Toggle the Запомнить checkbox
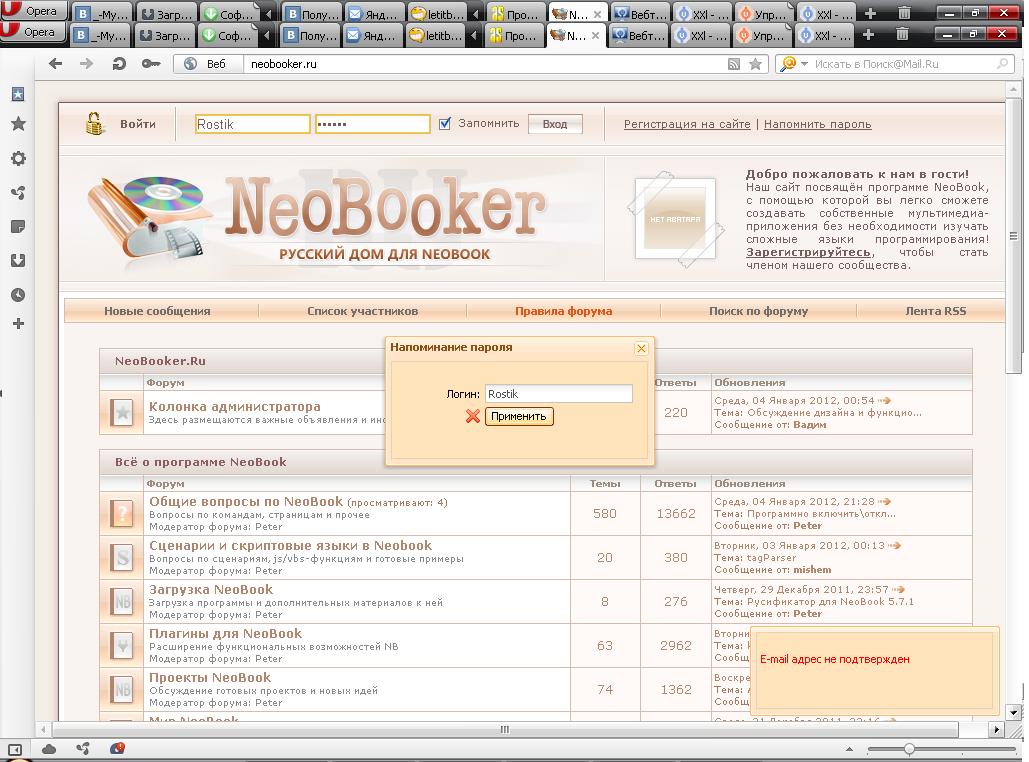Viewport: 1029px width, 762px height. tap(445, 123)
